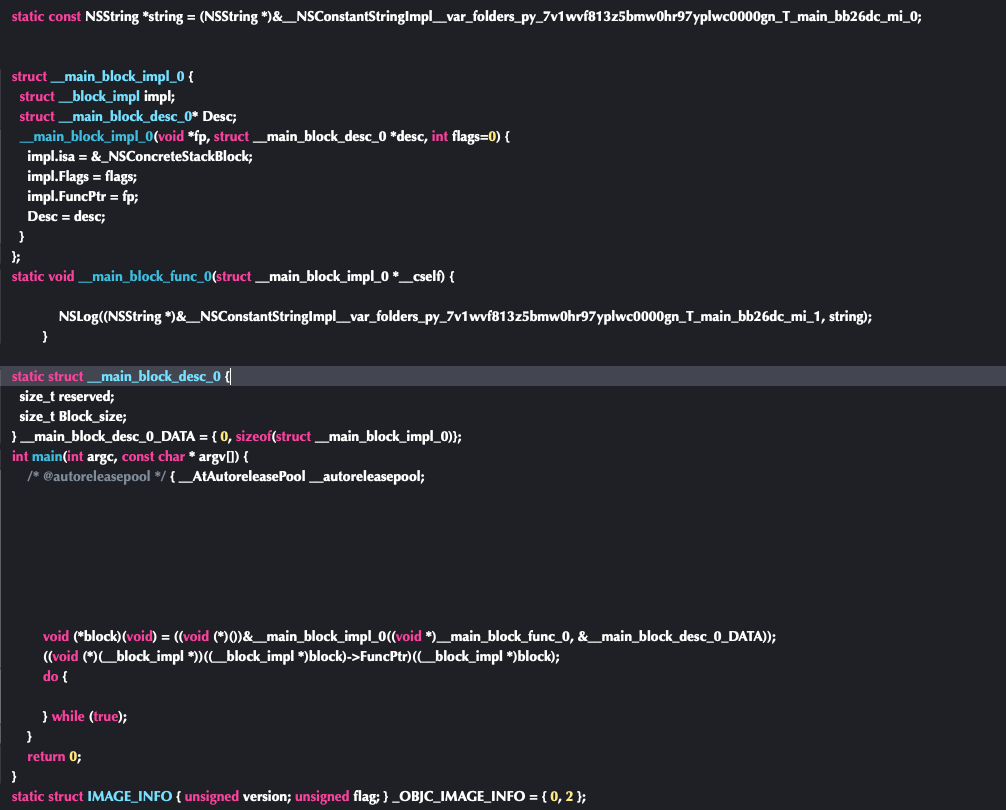Click the "__AtAutoreleasePool" type name
The height and width of the screenshot is (810, 1006).
pos(242,477)
